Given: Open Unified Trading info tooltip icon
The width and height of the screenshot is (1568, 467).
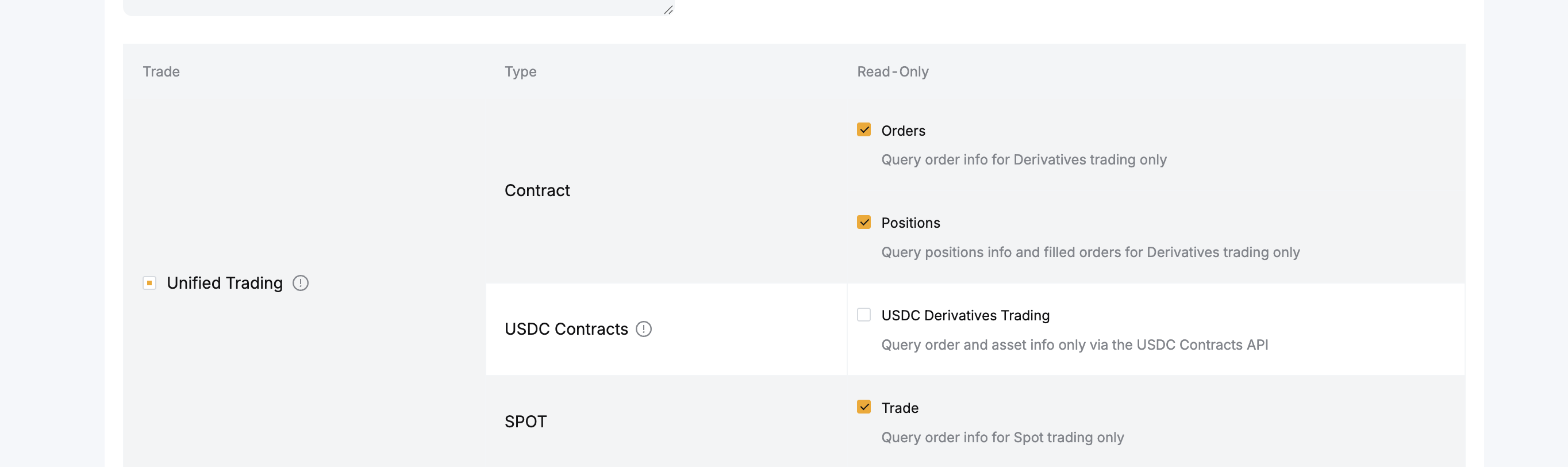Looking at the screenshot, I should pos(301,283).
